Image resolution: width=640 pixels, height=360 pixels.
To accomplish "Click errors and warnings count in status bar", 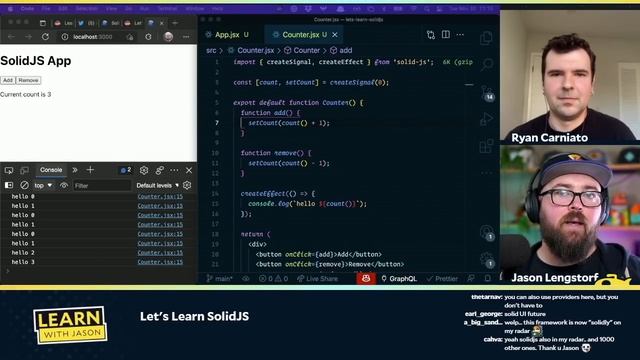I will point(273,279).
